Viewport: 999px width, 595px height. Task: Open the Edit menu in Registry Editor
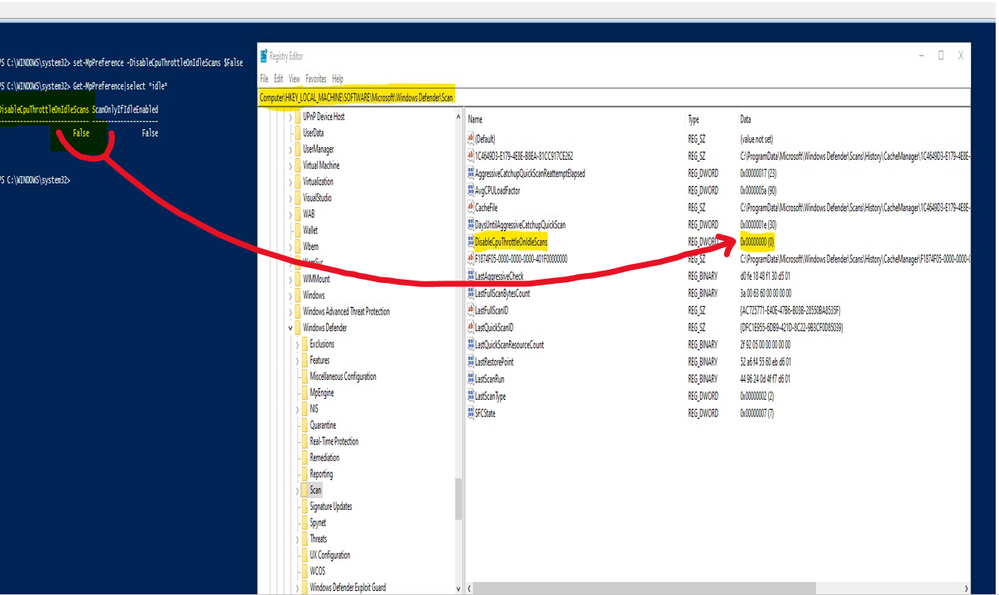[278, 79]
